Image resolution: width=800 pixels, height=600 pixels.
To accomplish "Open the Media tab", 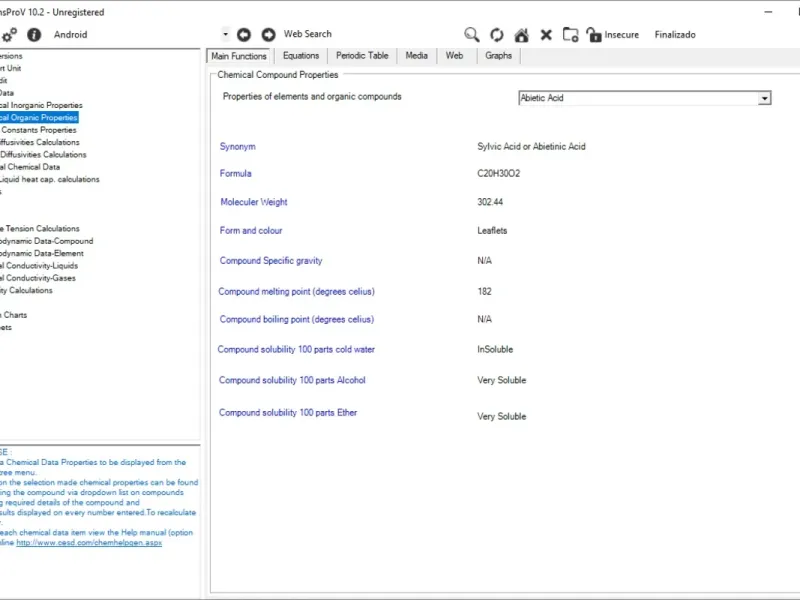I will (416, 56).
